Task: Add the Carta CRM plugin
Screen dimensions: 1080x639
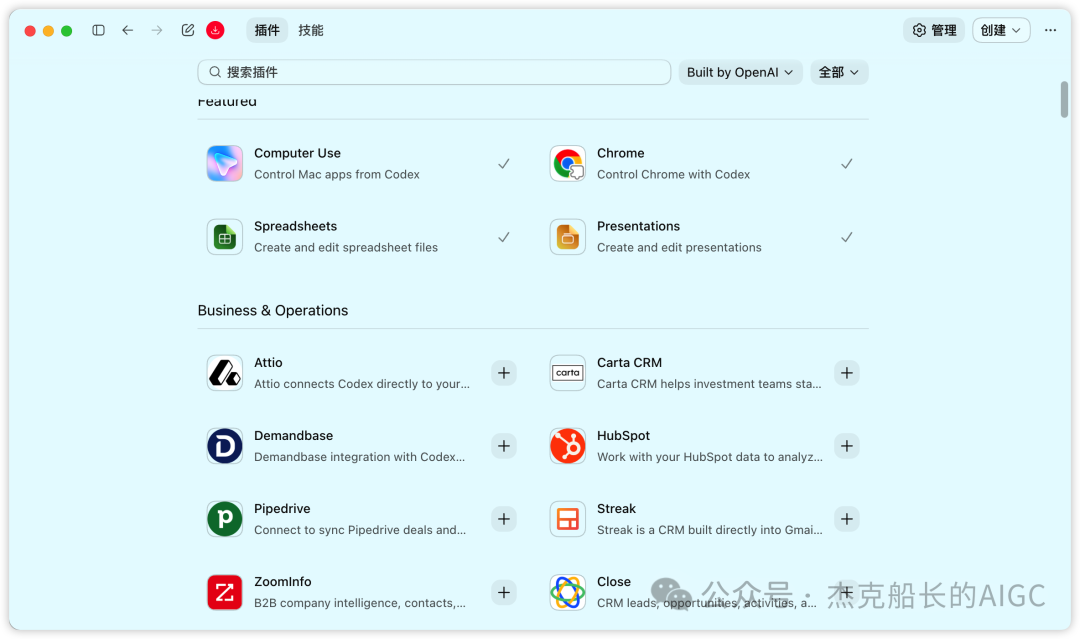Action: (x=847, y=373)
